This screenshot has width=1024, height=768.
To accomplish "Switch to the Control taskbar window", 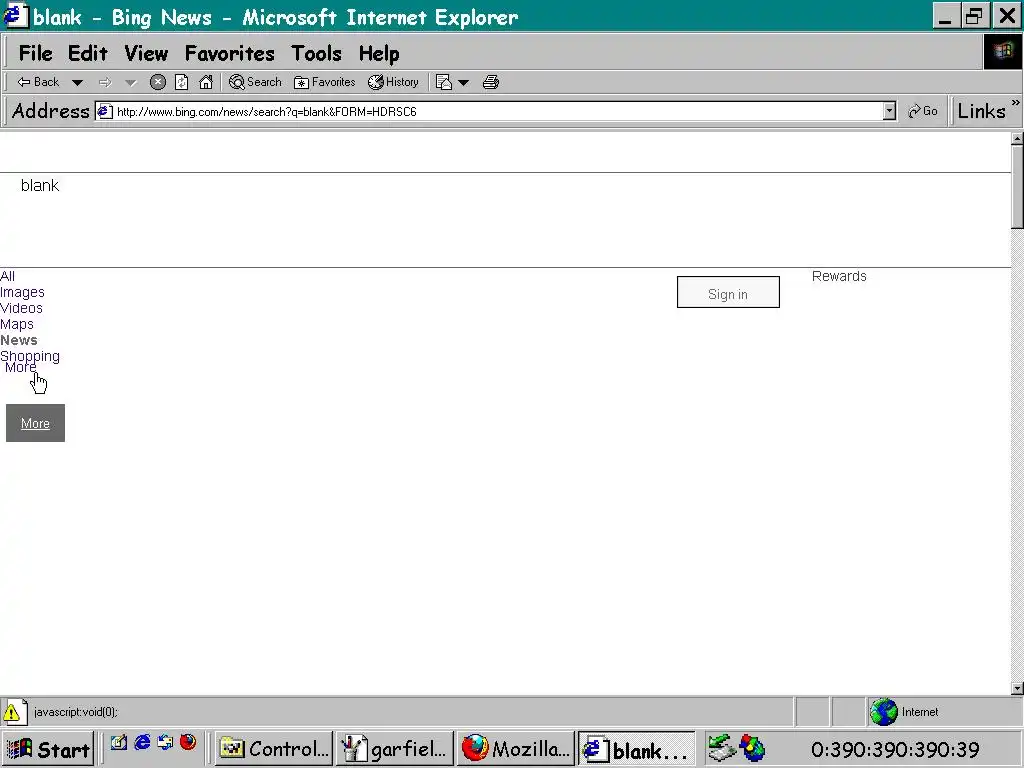I will click(x=274, y=748).
